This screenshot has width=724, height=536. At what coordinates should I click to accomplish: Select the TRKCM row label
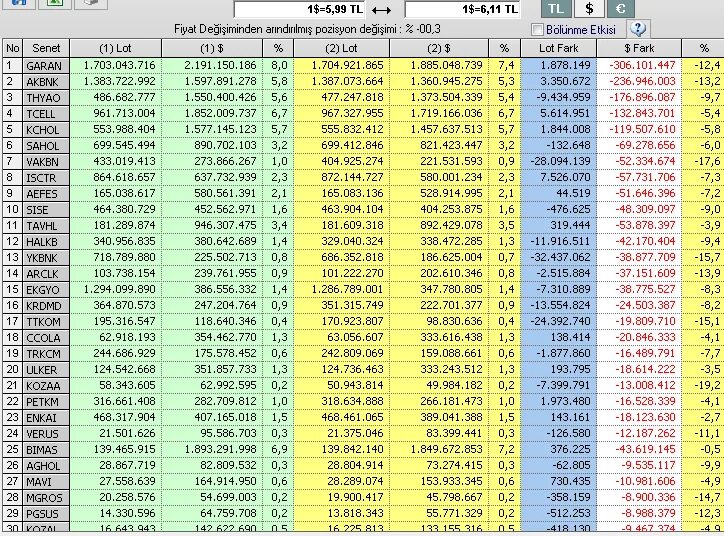tap(46, 354)
